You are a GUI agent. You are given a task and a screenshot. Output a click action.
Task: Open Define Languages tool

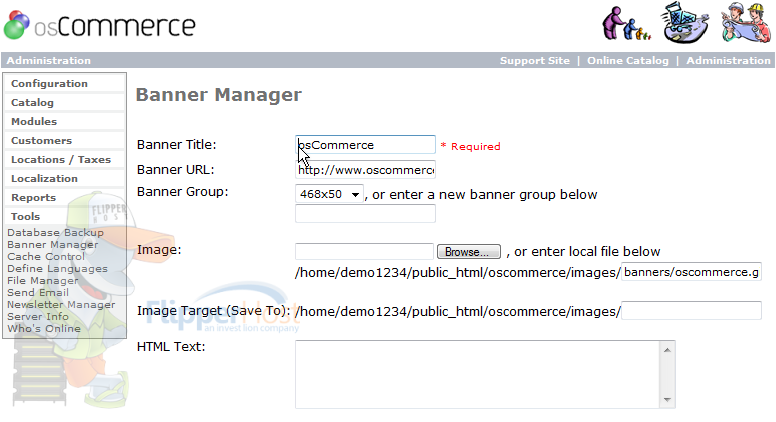[x=57, y=269]
